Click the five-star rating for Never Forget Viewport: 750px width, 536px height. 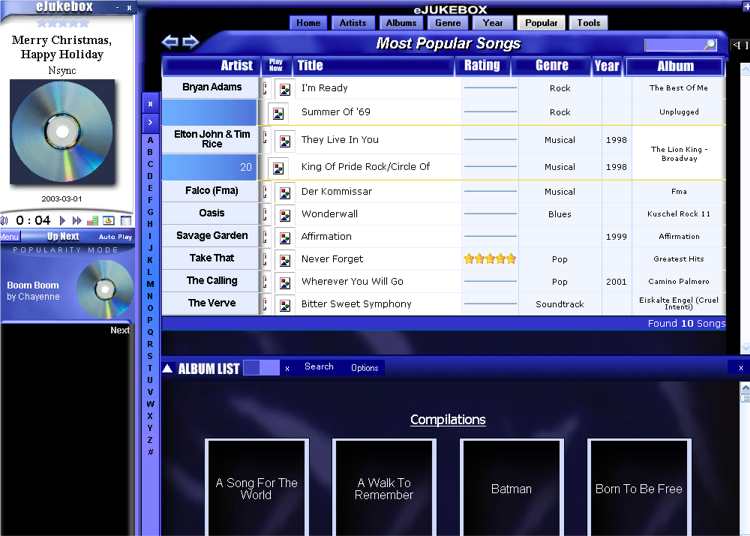click(490, 259)
